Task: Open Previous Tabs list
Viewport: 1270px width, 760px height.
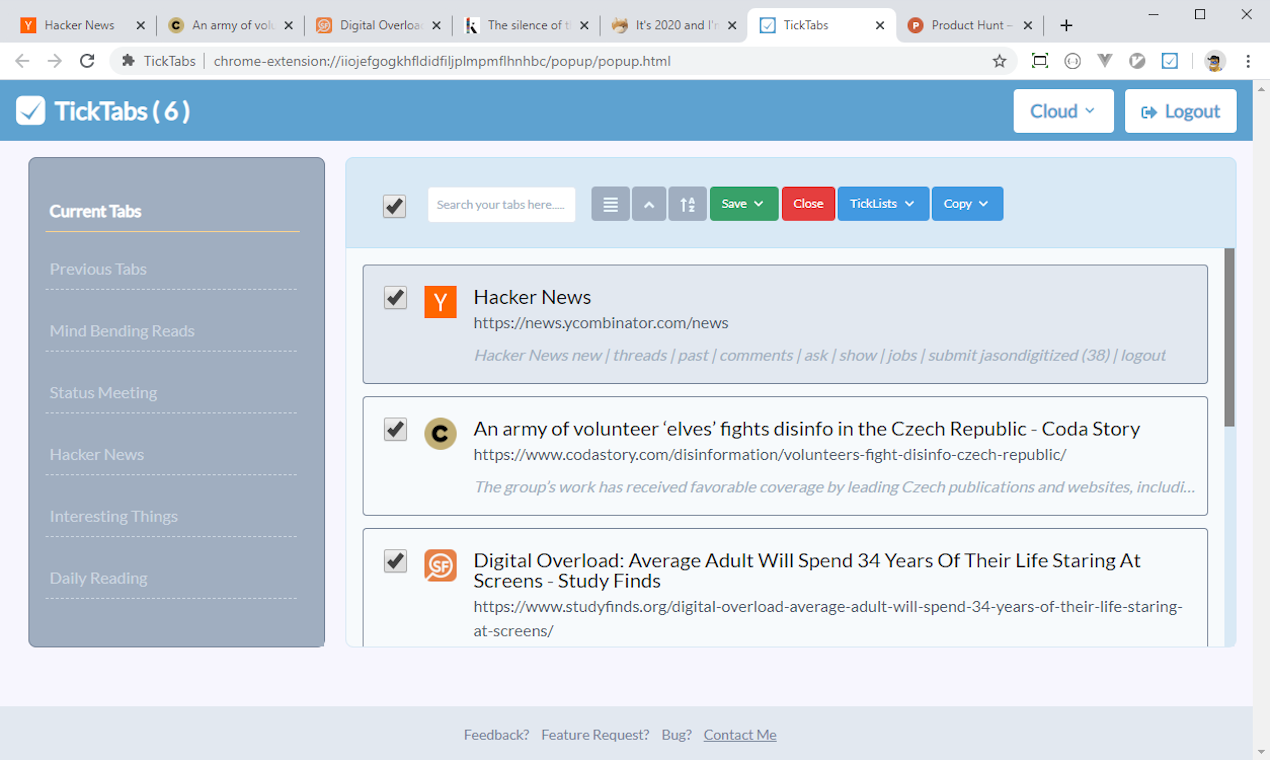Action: 98,269
